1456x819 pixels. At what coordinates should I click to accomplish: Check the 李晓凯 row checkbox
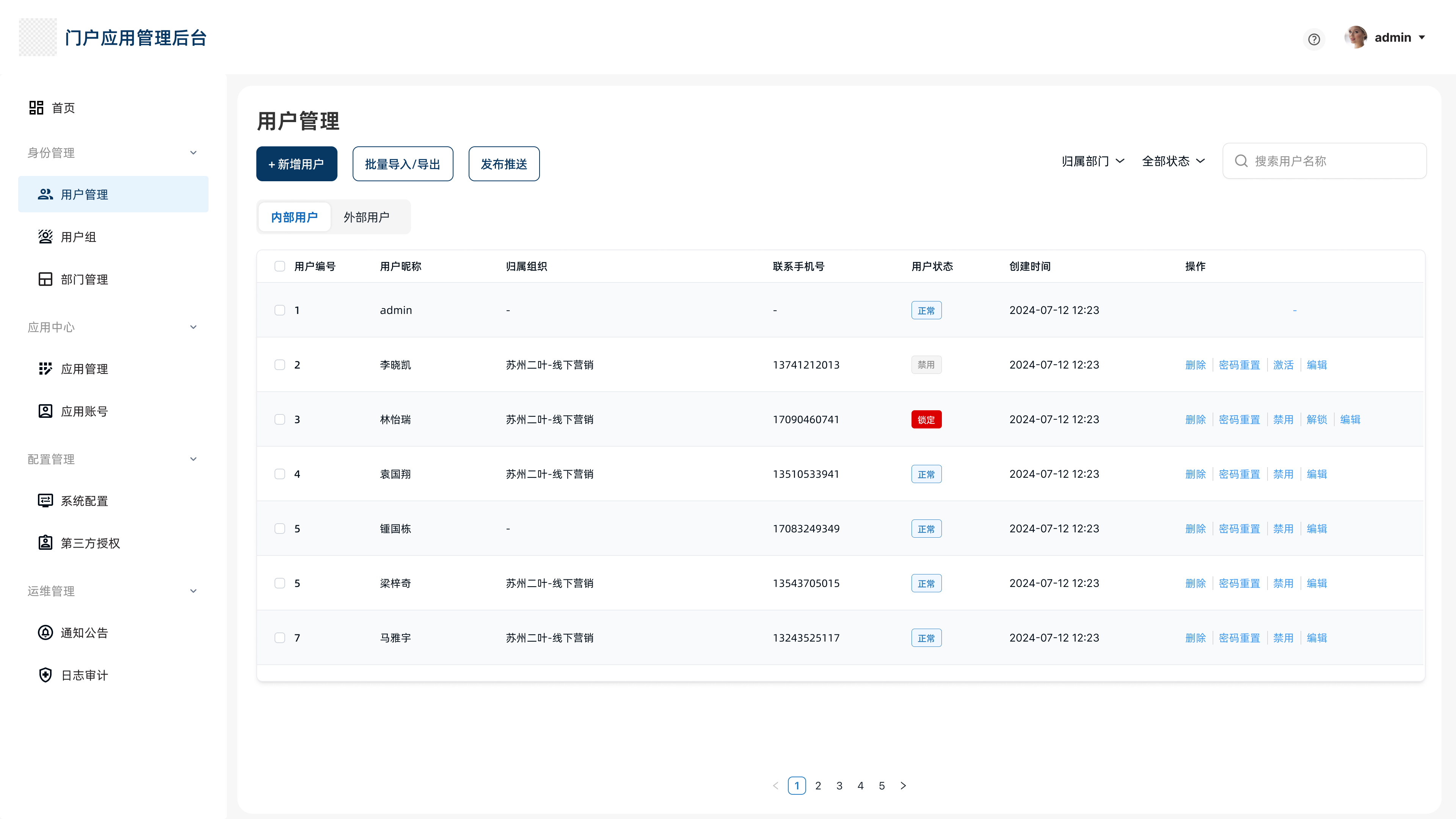click(x=280, y=364)
